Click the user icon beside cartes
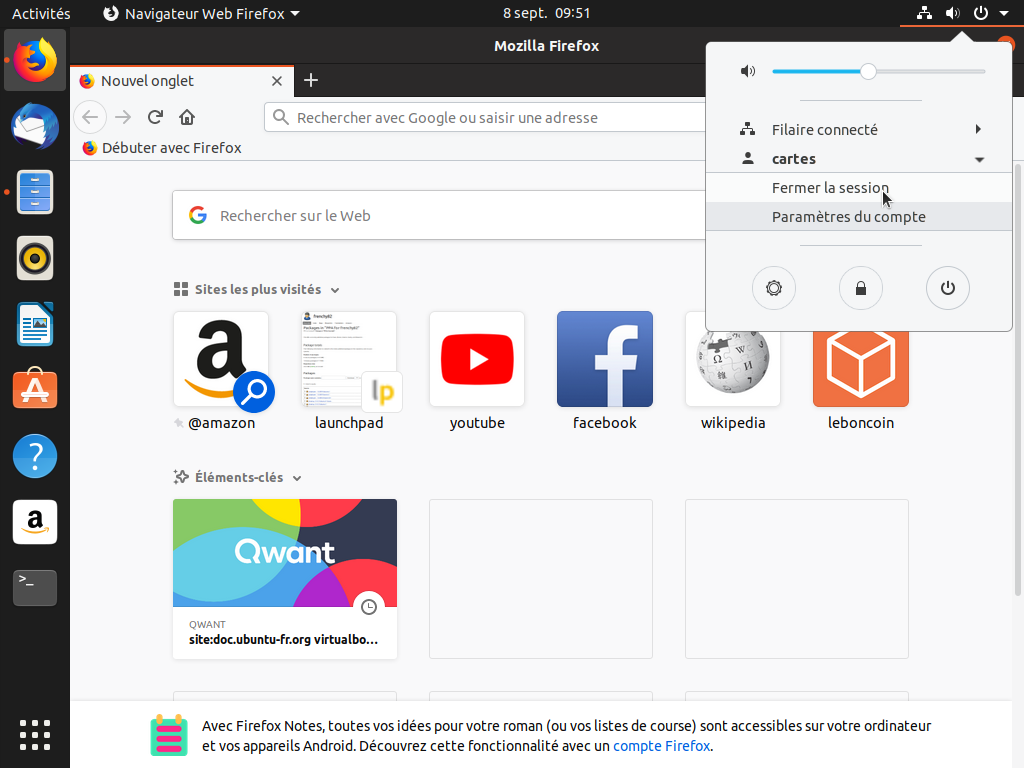The width and height of the screenshot is (1024, 768). pos(748,159)
